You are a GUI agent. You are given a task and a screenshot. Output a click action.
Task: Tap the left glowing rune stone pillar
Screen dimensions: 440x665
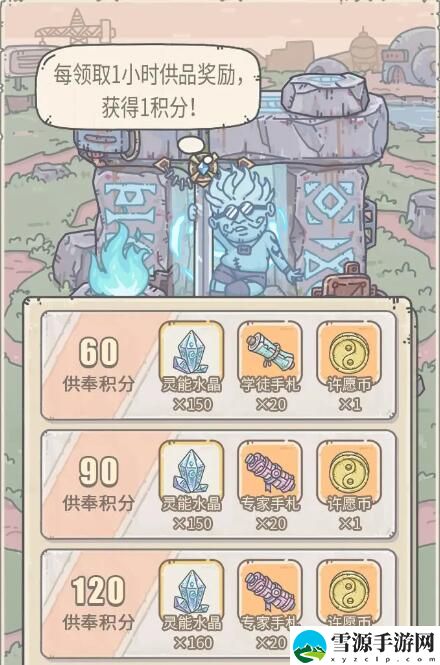tap(131, 221)
